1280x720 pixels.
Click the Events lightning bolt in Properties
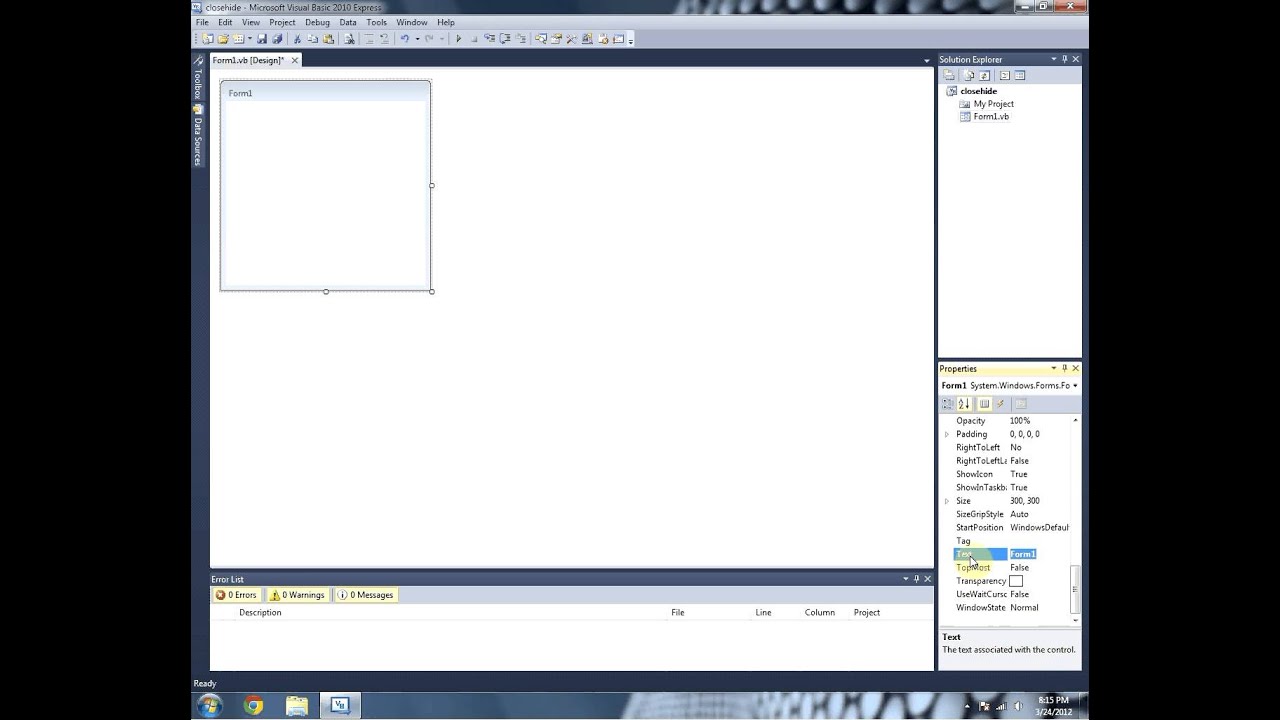[1000, 404]
